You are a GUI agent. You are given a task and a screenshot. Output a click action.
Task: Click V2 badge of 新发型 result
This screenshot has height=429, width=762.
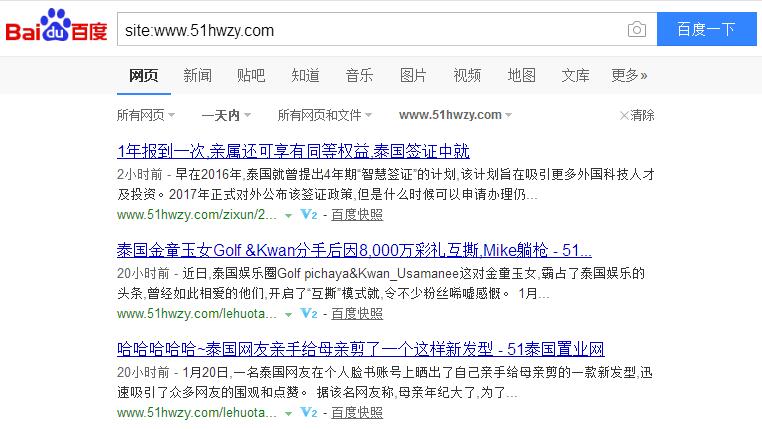click(x=309, y=412)
